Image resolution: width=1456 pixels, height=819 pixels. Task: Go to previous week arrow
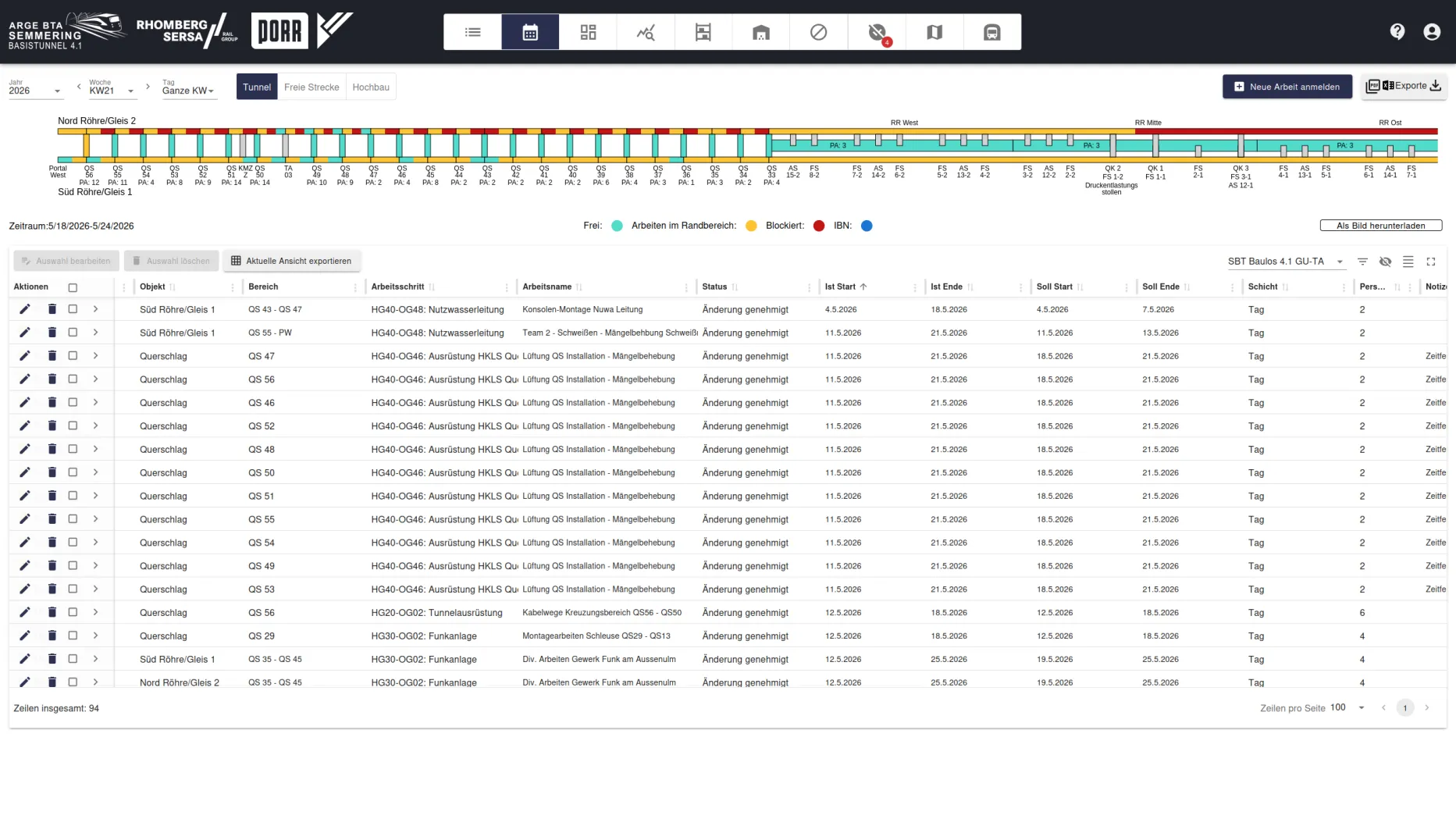click(x=79, y=87)
